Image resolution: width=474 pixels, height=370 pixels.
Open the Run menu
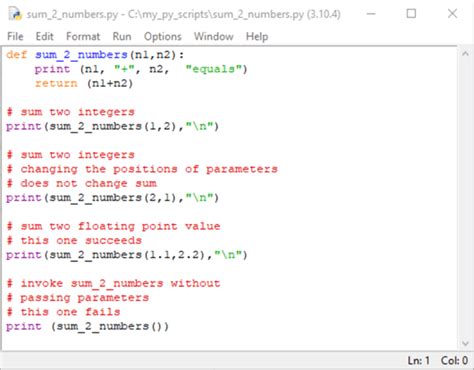[x=122, y=36]
